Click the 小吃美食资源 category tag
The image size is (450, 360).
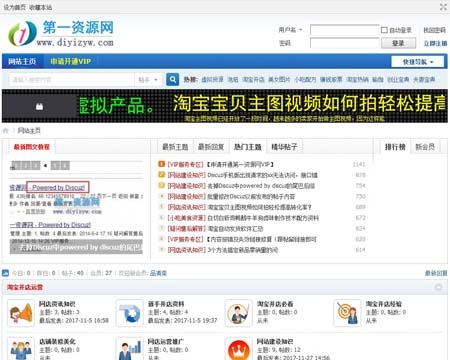pyautogui.click(x=186, y=218)
